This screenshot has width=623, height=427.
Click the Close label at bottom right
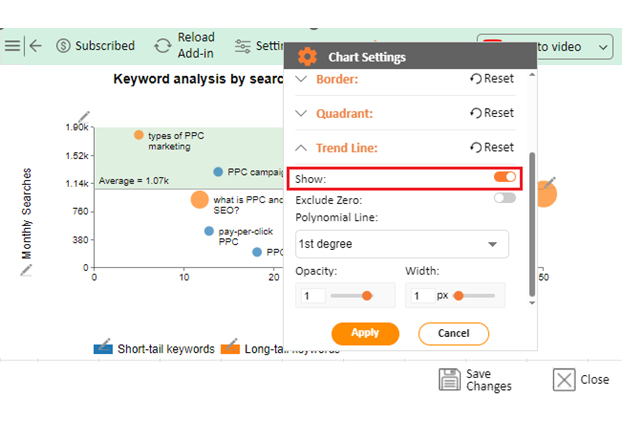(x=594, y=380)
